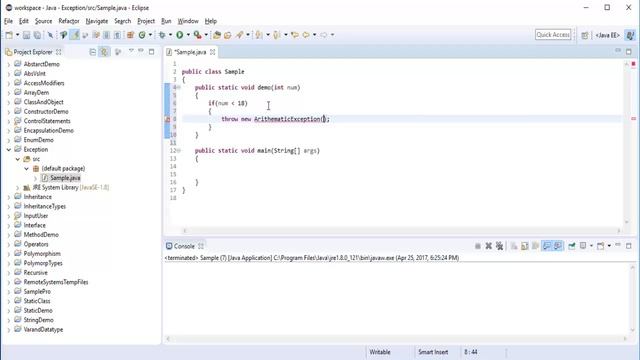This screenshot has width=640, height=360.
Task: Open the Debug button dropdown arrow
Action: click(x=170, y=35)
